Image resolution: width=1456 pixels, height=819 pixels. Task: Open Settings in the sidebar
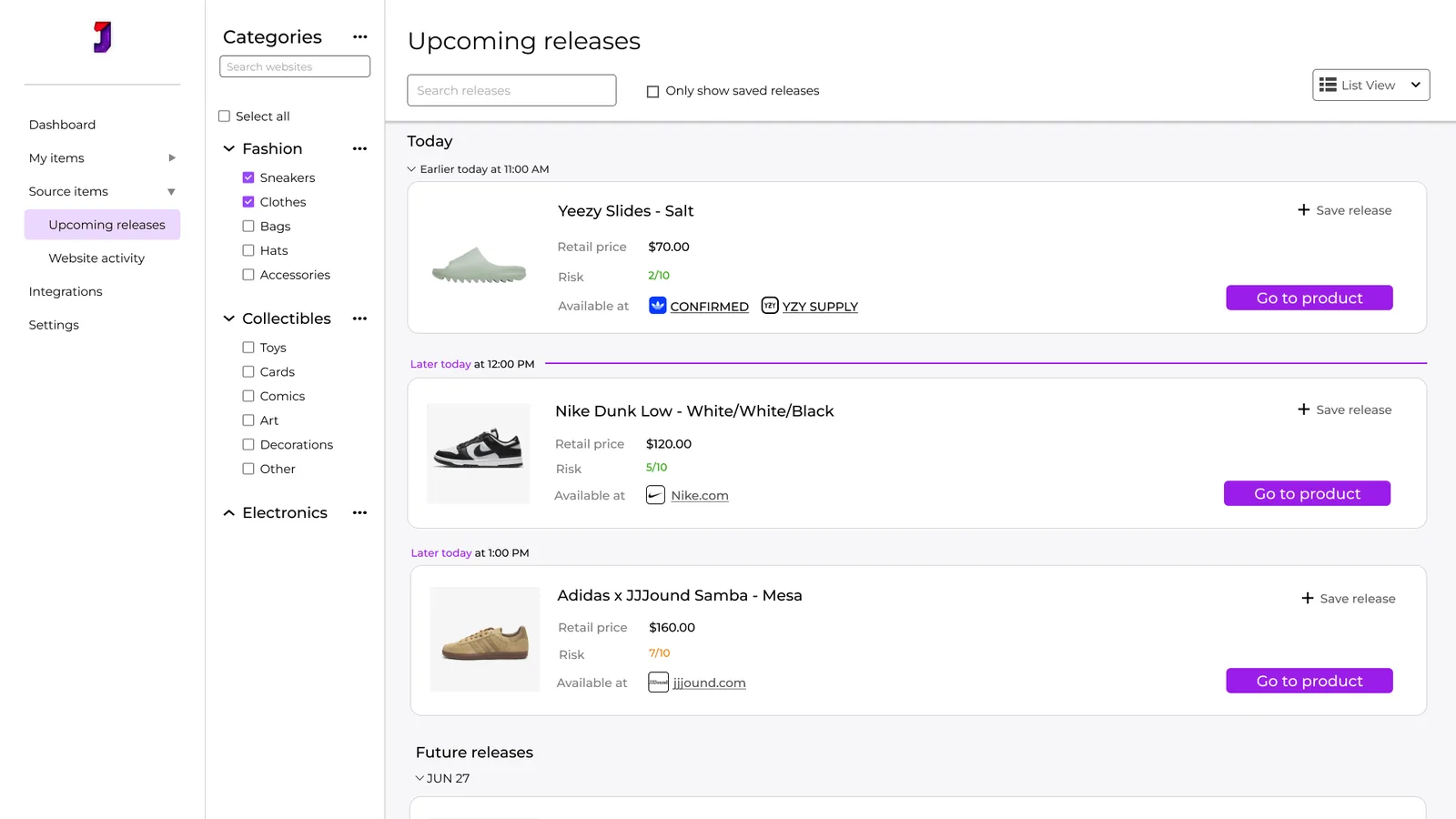[54, 325]
